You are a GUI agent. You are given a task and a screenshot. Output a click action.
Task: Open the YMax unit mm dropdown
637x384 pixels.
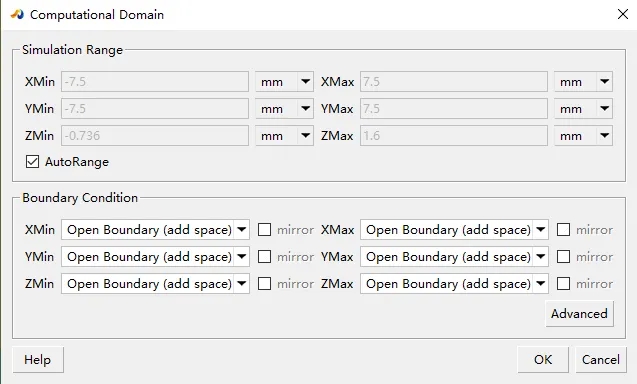(x=583, y=109)
